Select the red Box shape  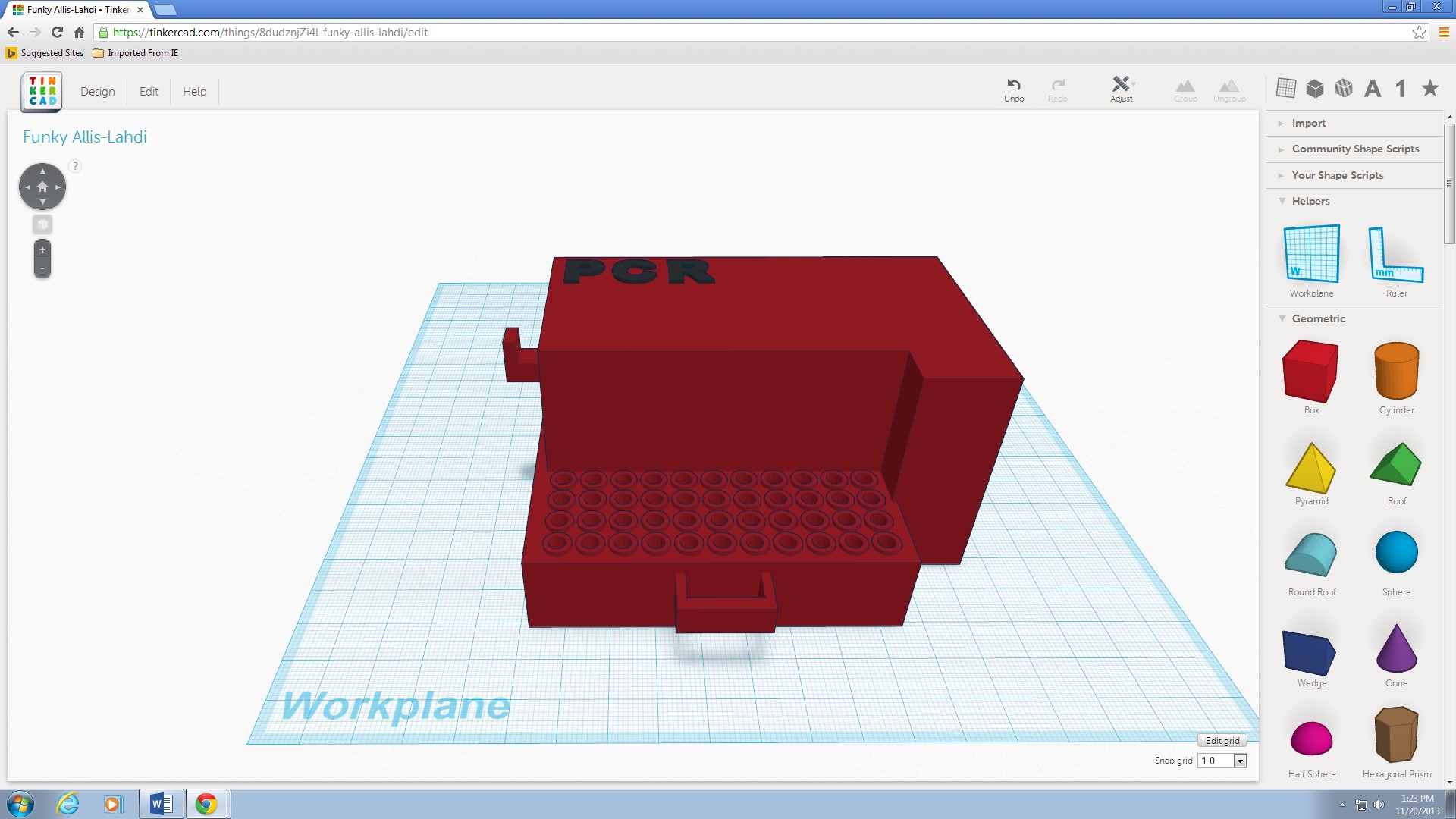pos(1310,371)
